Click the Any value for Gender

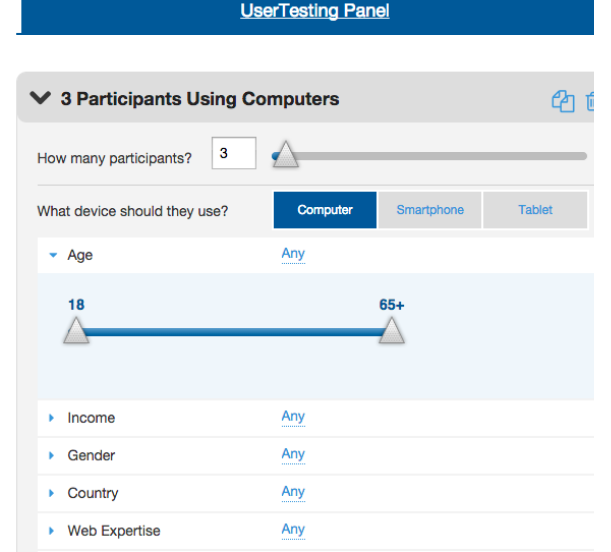pyautogui.click(x=293, y=455)
